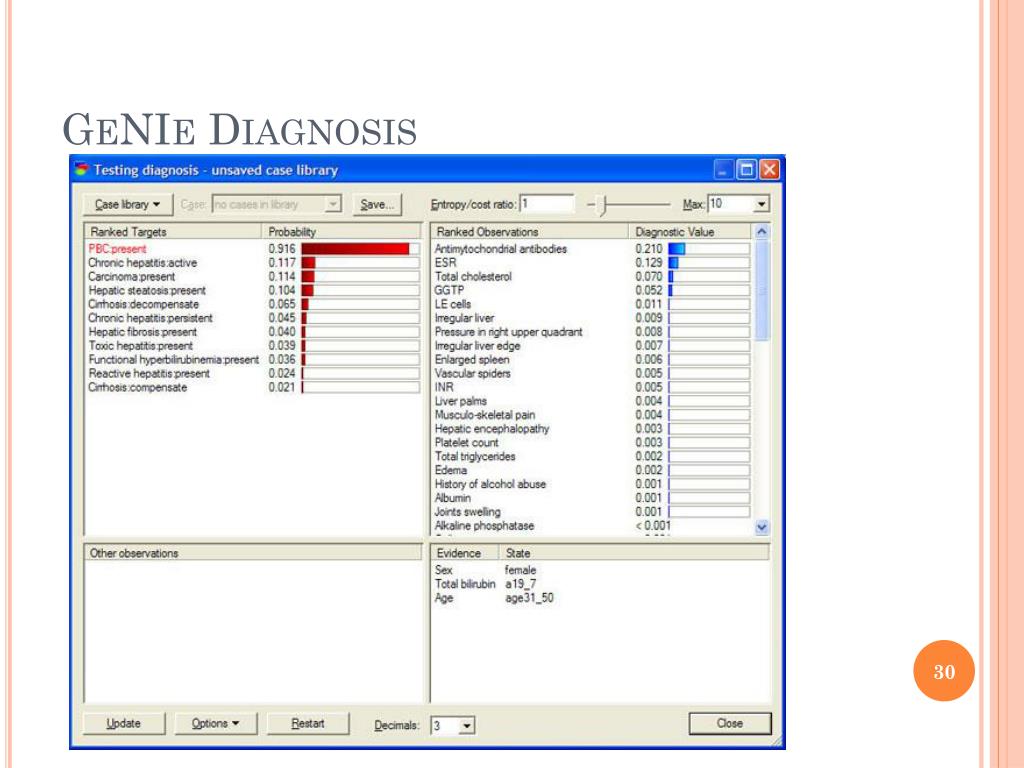Select Cirrhosis:compensate target
Image resolution: width=1024 pixels, height=768 pixels.
tap(253, 387)
